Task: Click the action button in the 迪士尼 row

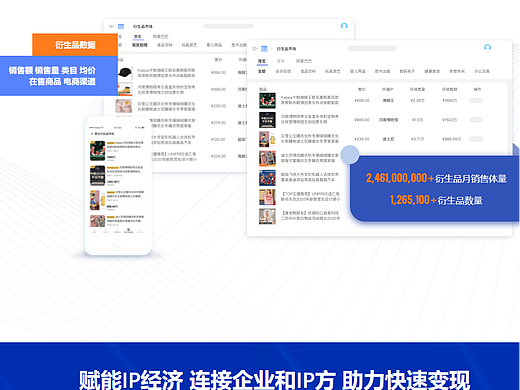Action: click(x=476, y=139)
